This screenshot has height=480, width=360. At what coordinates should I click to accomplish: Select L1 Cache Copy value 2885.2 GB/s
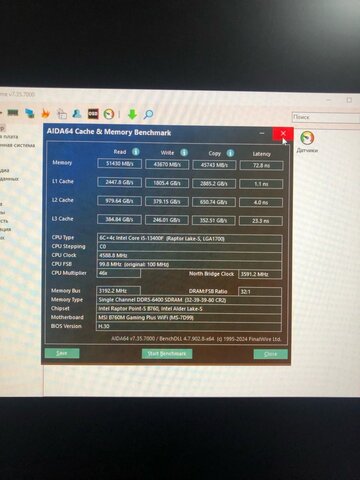pyautogui.click(x=214, y=184)
